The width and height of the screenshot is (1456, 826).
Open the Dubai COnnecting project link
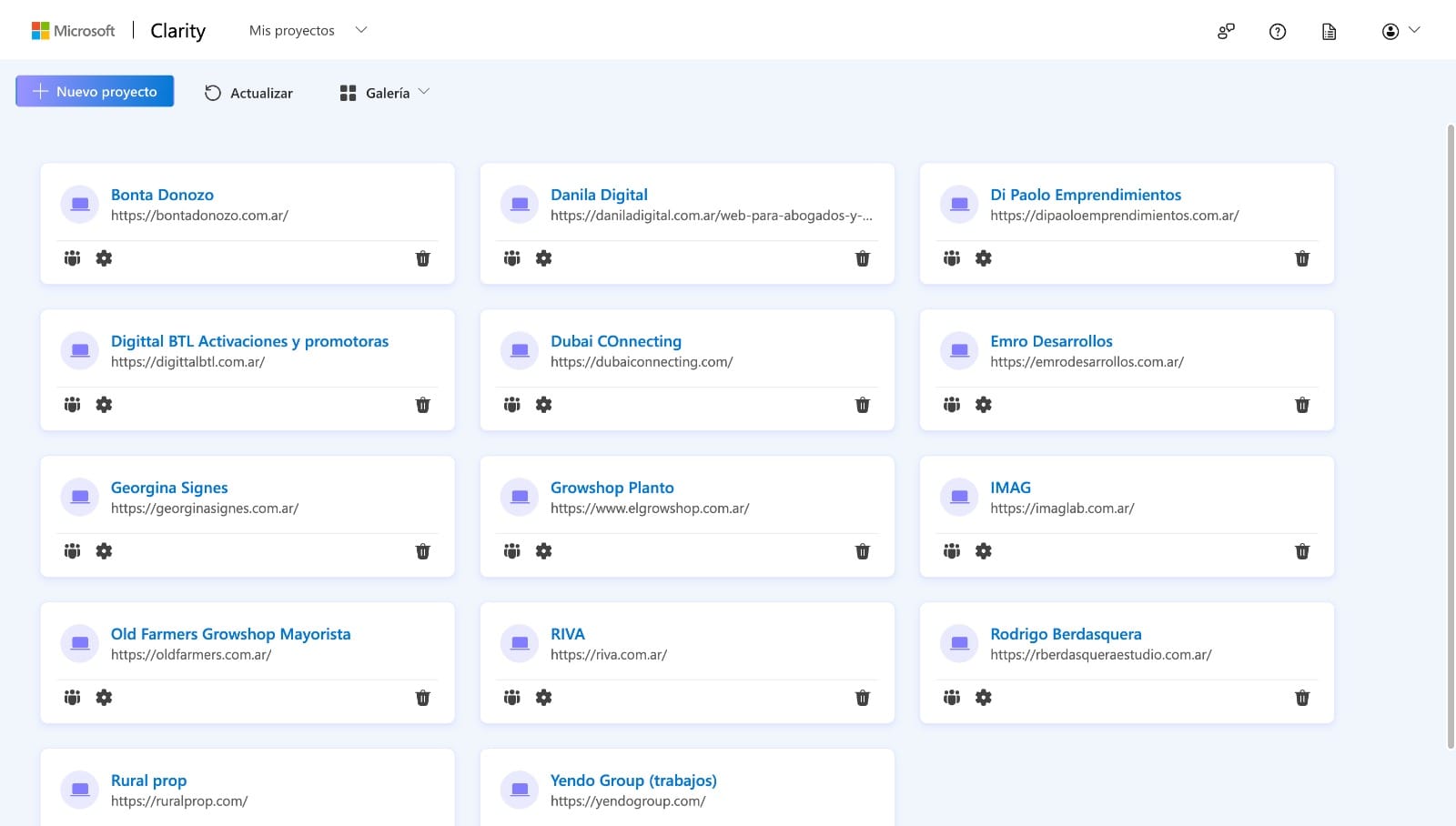click(615, 341)
